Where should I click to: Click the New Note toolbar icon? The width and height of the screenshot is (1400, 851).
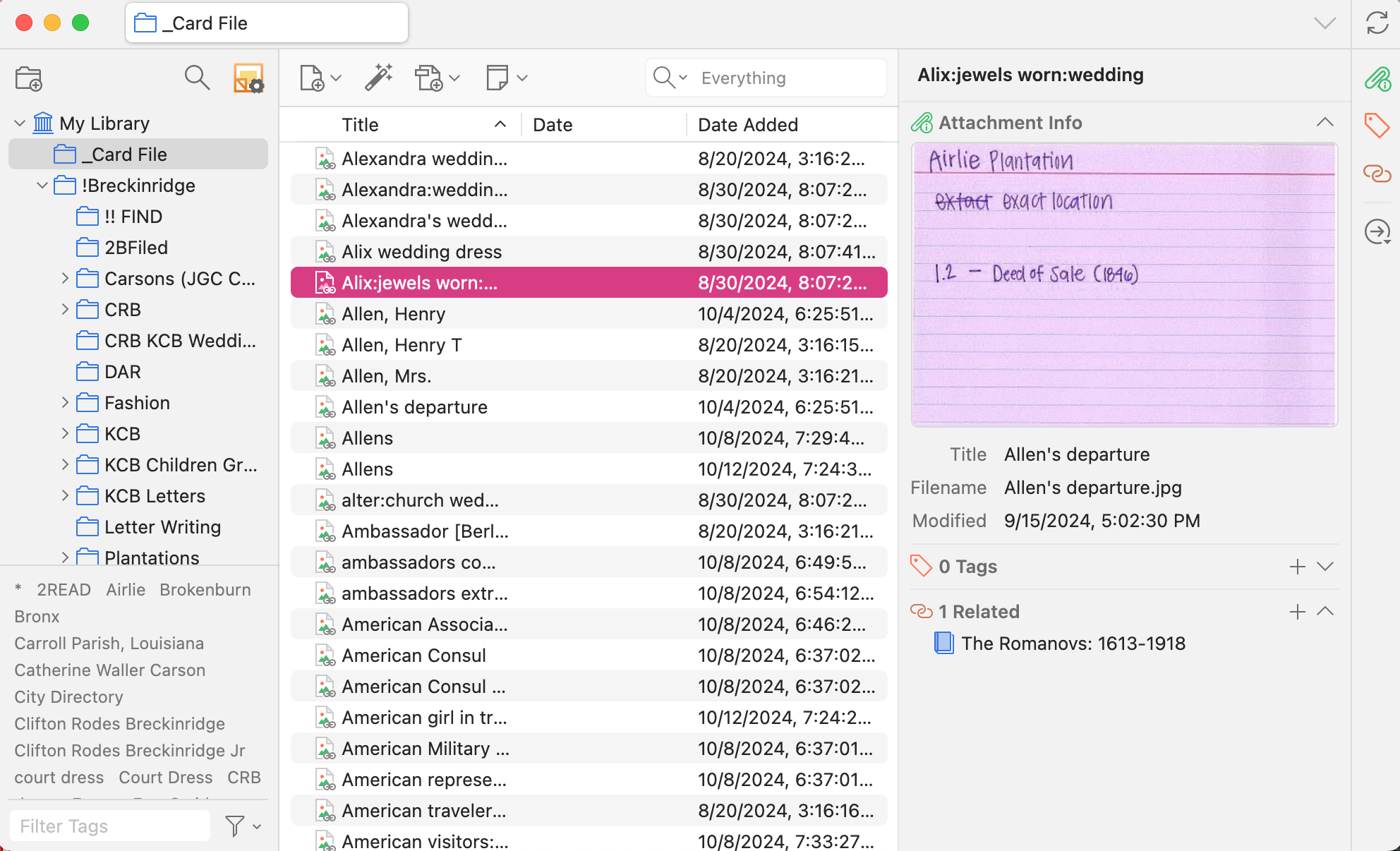click(x=497, y=78)
